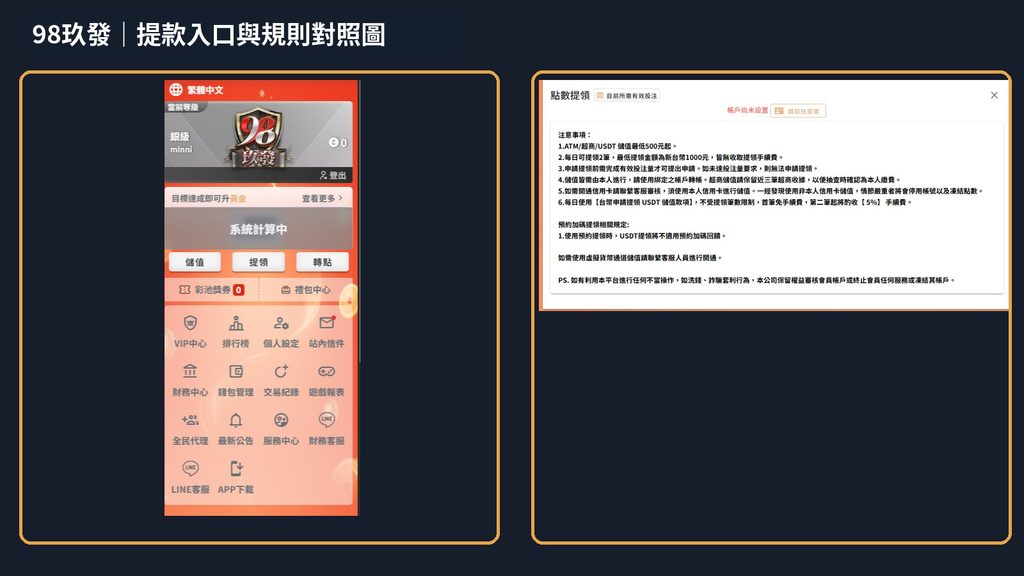Click the 98玖發 shield logo
1024x576 pixels.
(258, 137)
